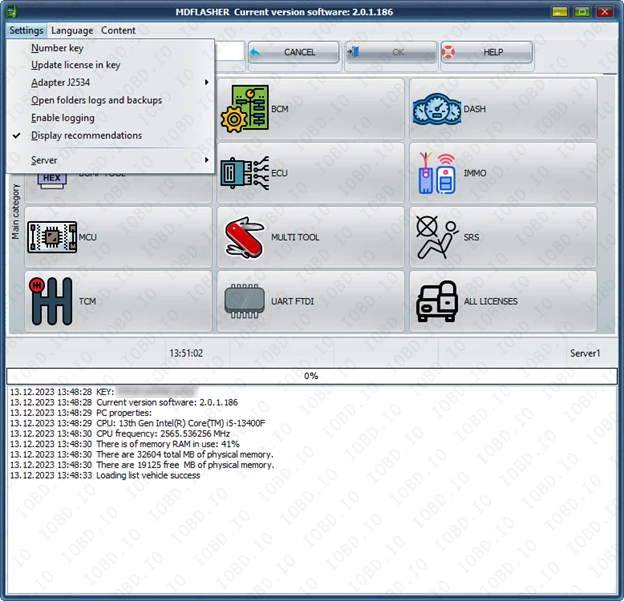624x601 pixels.
Task: Expand the Server submenu arrow
Action: 207,160
